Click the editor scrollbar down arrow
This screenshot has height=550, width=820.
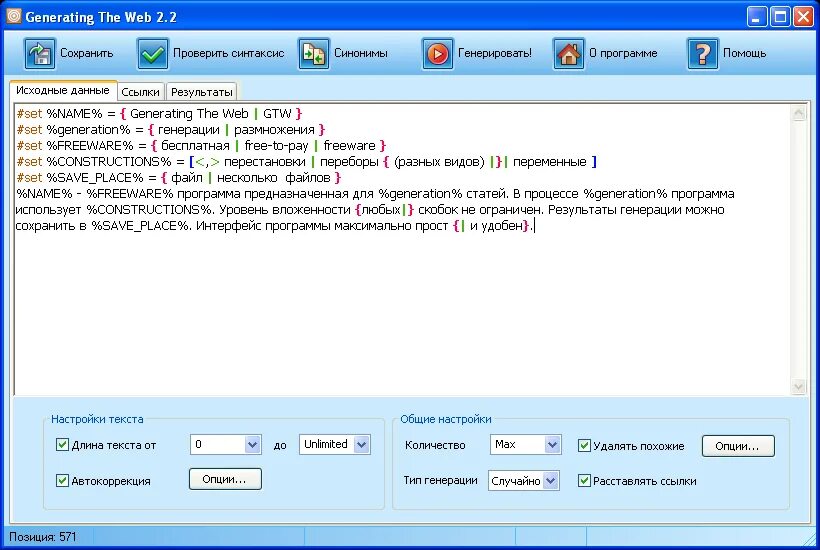[x=799, y=387]
